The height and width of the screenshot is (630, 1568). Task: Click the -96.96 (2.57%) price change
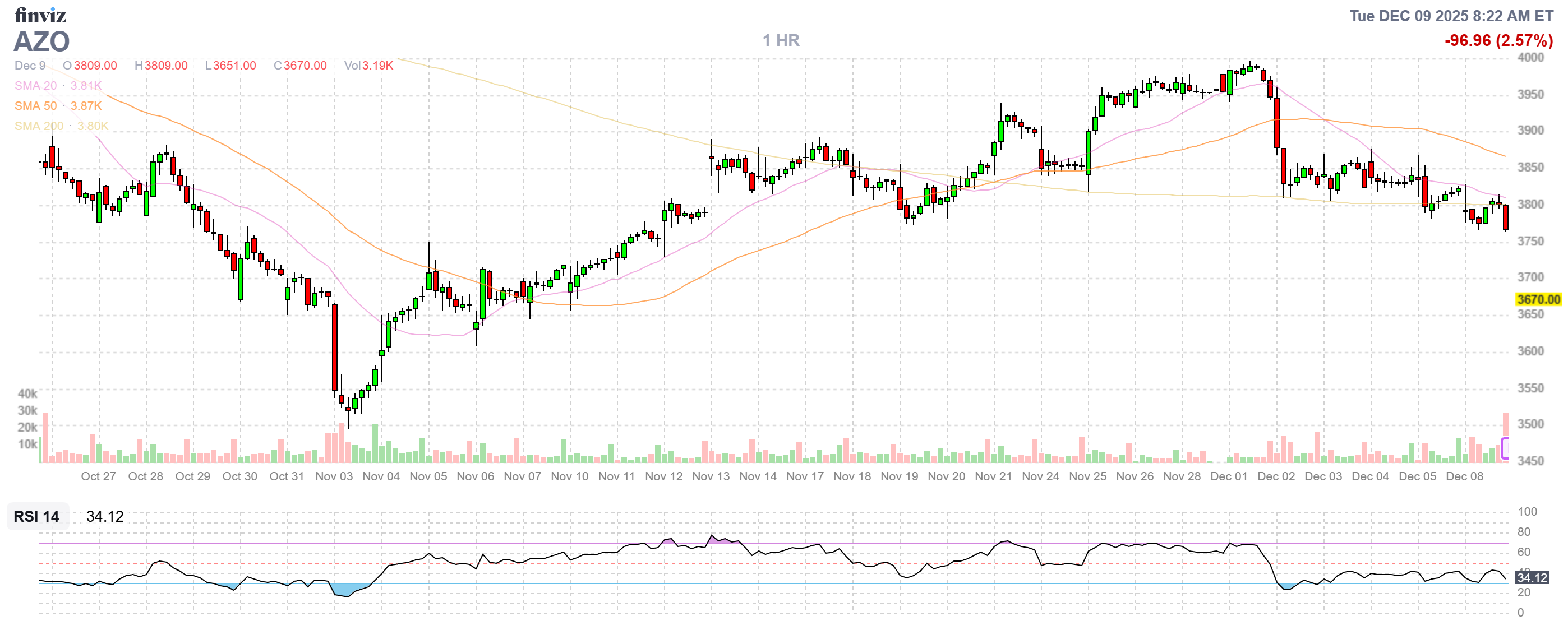tap(1498, 40)
